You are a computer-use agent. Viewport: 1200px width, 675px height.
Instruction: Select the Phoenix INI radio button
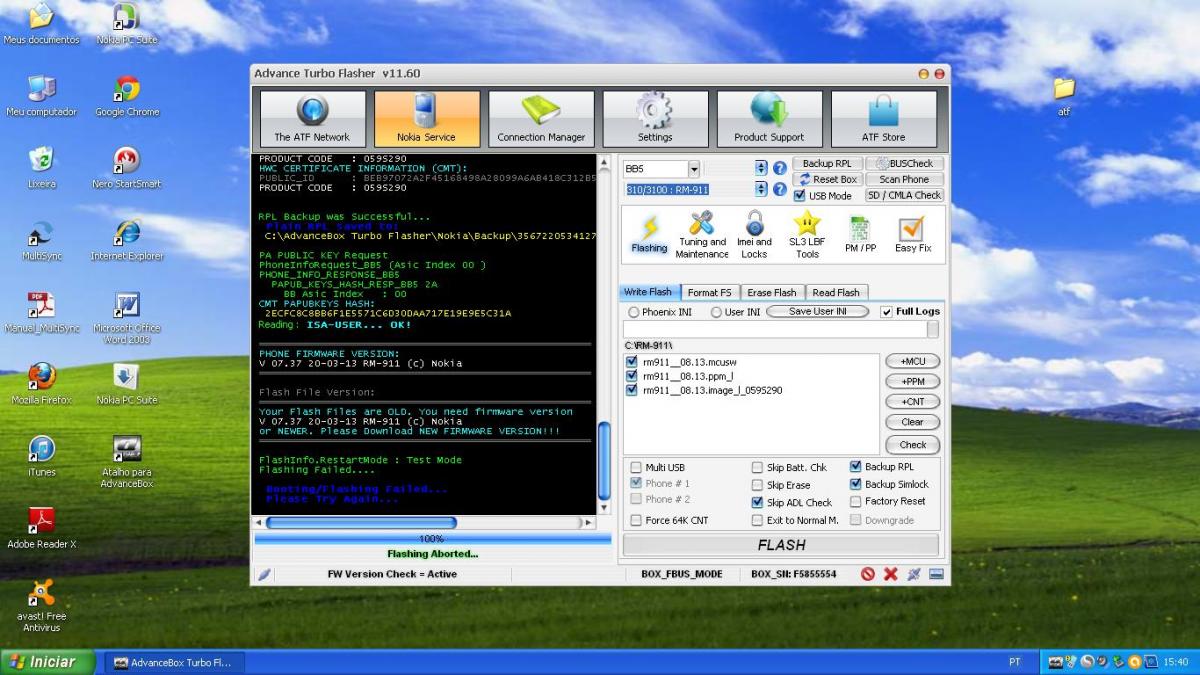pos(634,312)
